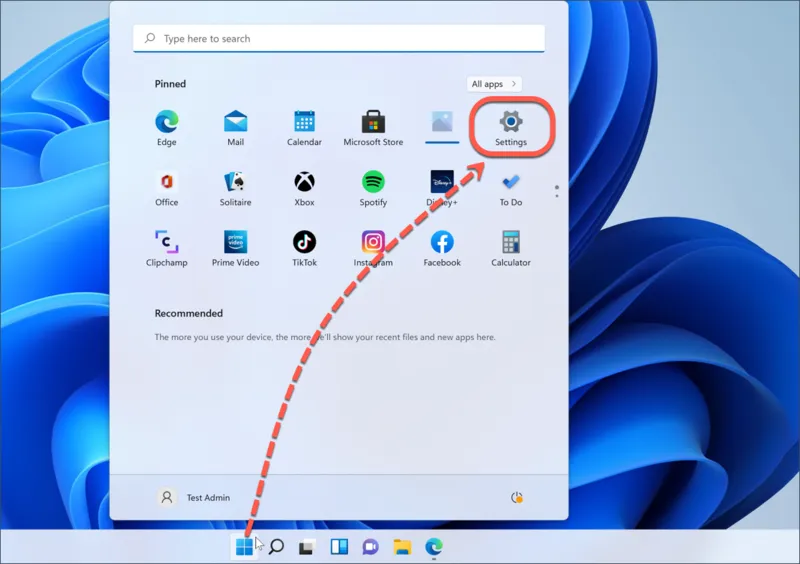Screen dimensions: 800x564
Task: Click the Windows Start button on taskbar
Action: [244, 547]
